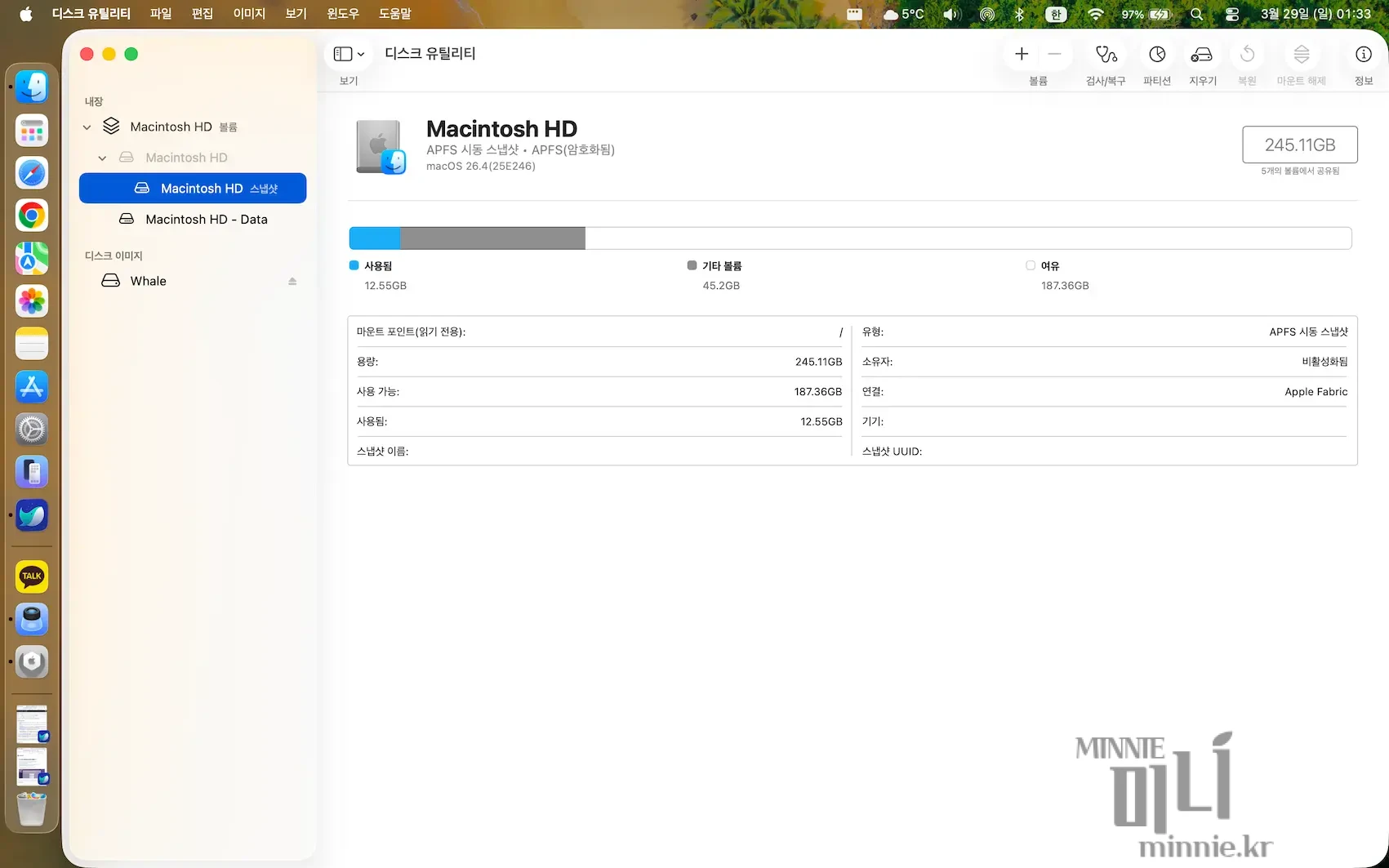Screen dimensions: 1389x868
Task: Open the sidebar View options button
Action: click(349, 54)
